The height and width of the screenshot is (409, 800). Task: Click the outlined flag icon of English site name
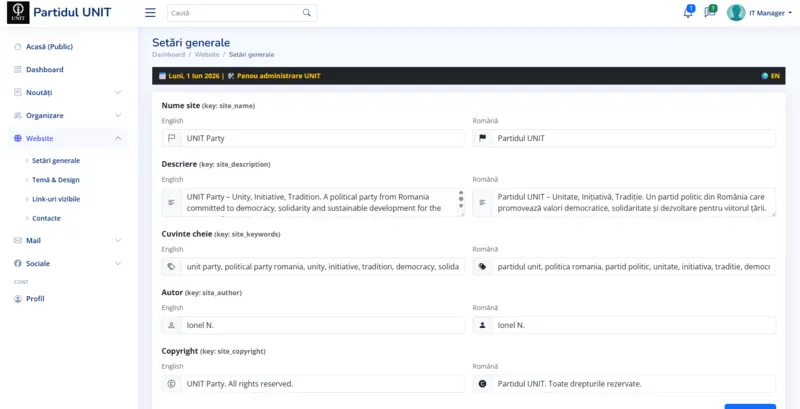171,138
